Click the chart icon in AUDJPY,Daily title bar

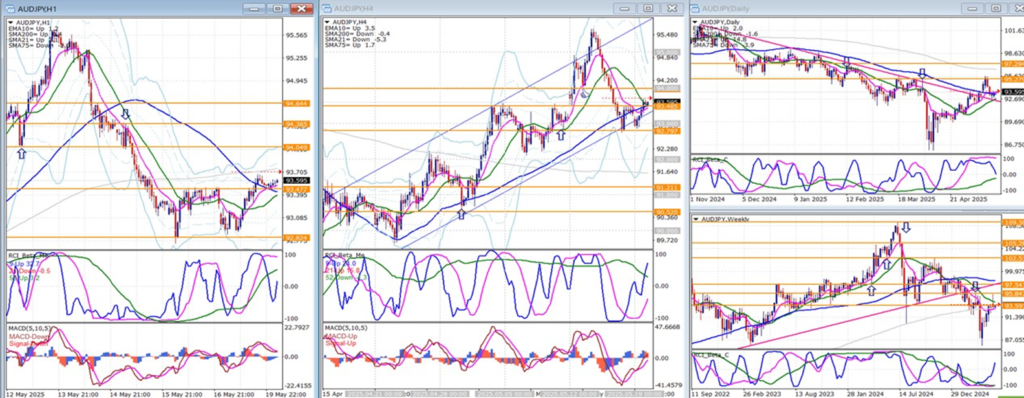point(696,8)
